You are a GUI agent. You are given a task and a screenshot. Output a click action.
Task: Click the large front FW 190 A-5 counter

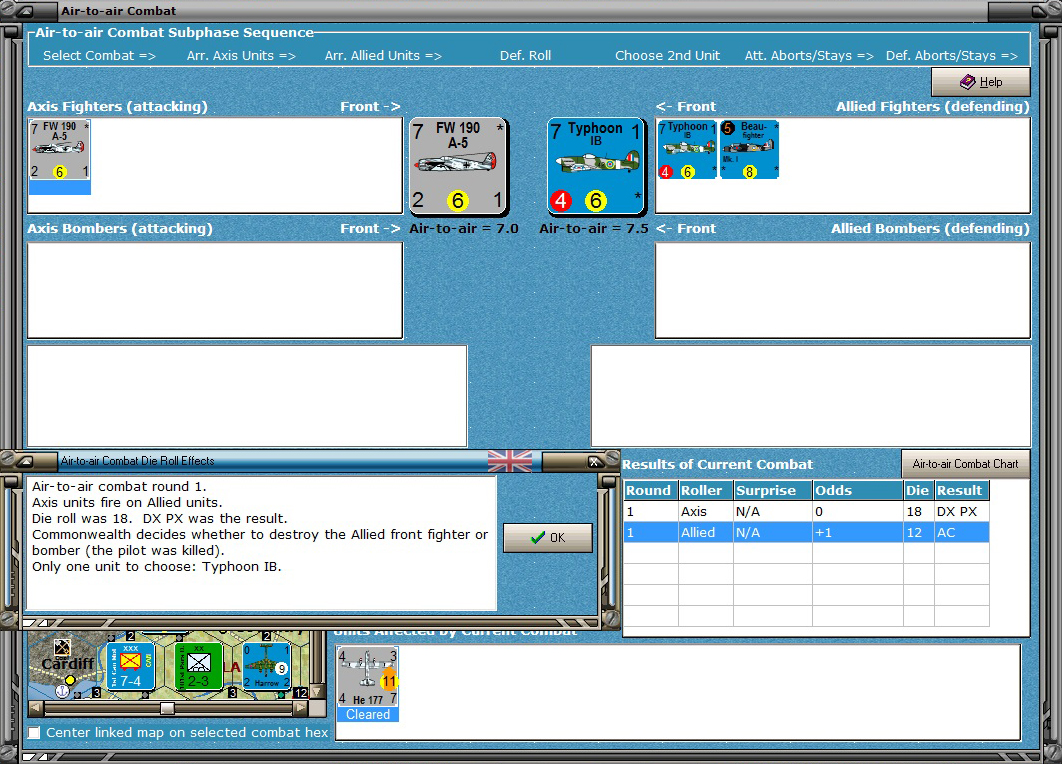[x=459, y=166]
